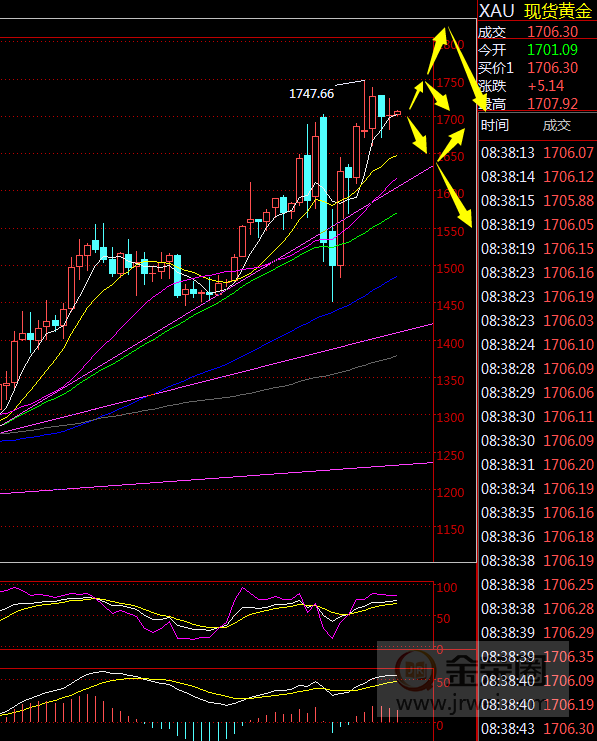Click the 1700 price axis label
The image size is (597, 741).
pyautogui.click(x=450, y=120)
